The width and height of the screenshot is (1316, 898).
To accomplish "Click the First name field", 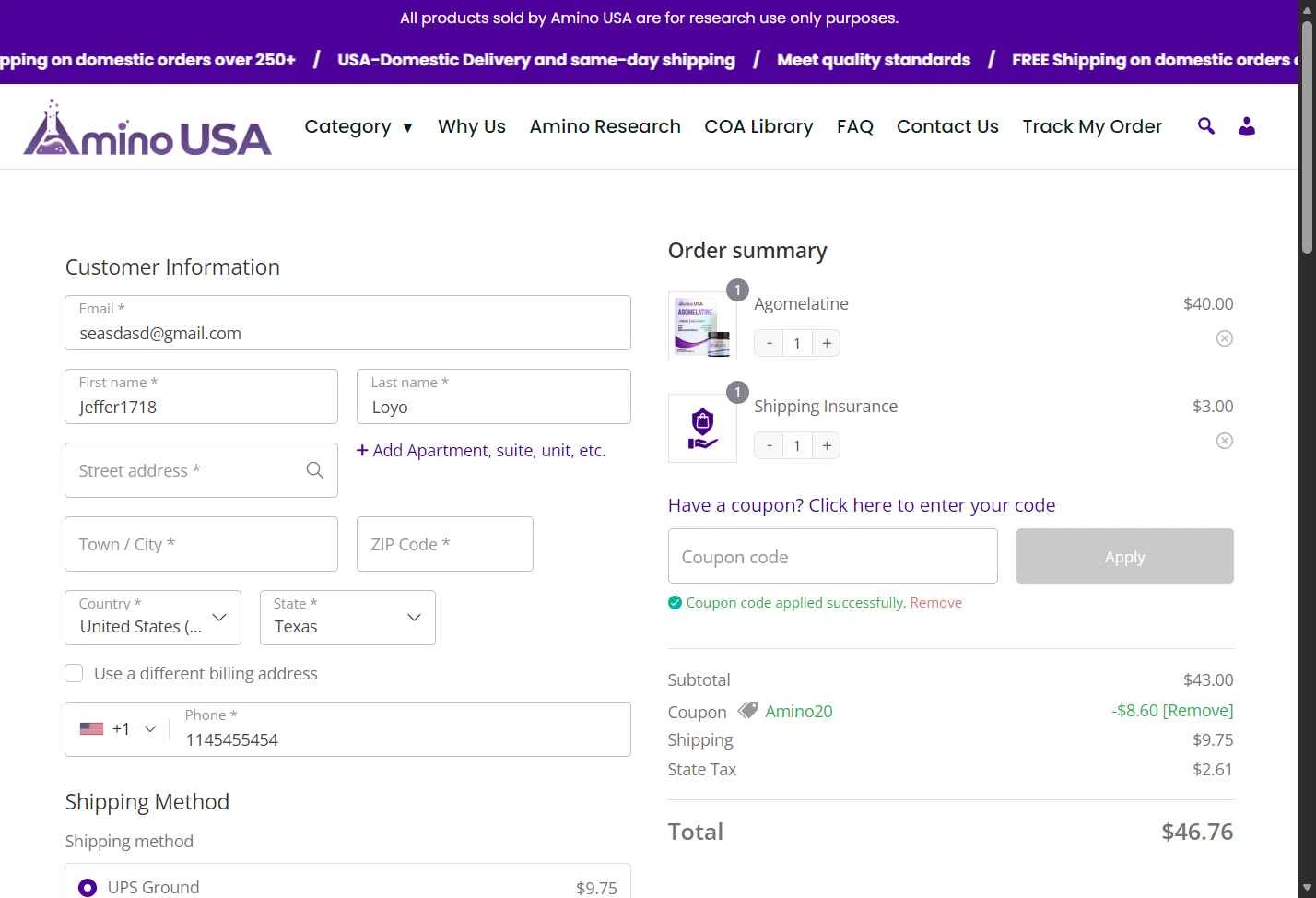I will [x=201, y=396].
